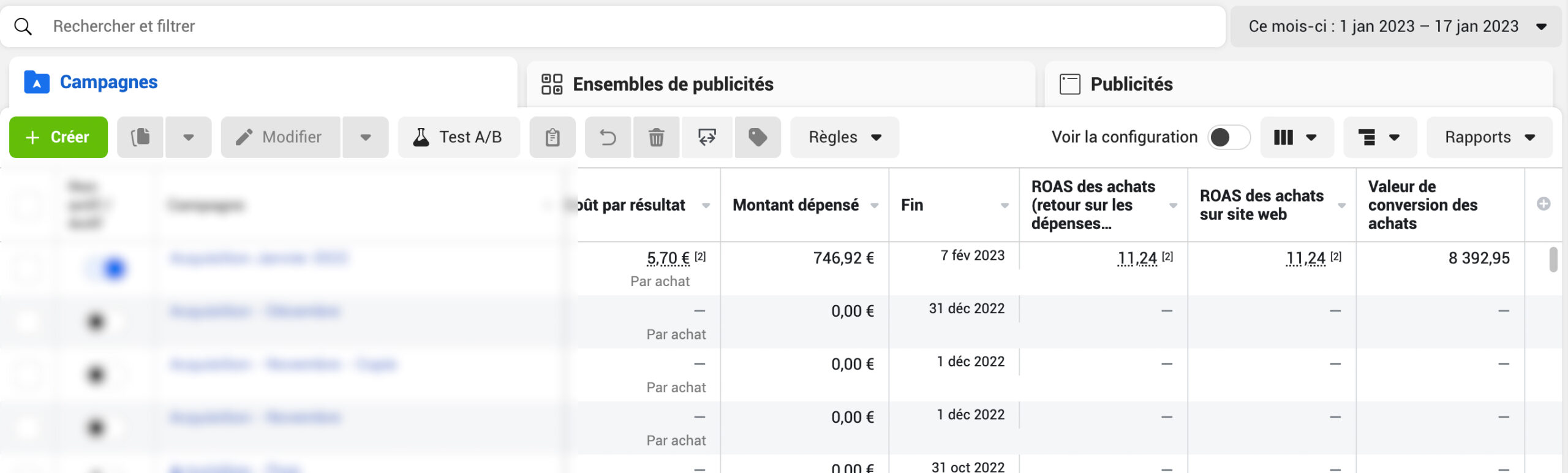Screen dimensions: 1568x473
Task: Switch to the Ensembles de publicités tab
Action: (781, 84)
